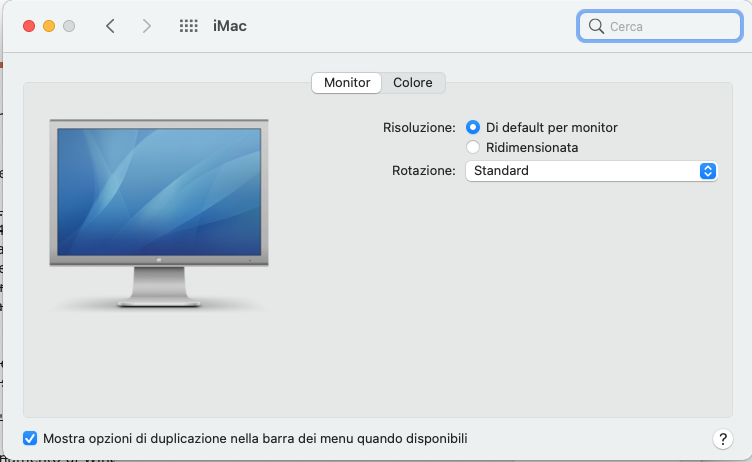Screen dimensions: 752x462
Task: Select "Di default per monitor" resolution
Action: (x=473, y=127)
